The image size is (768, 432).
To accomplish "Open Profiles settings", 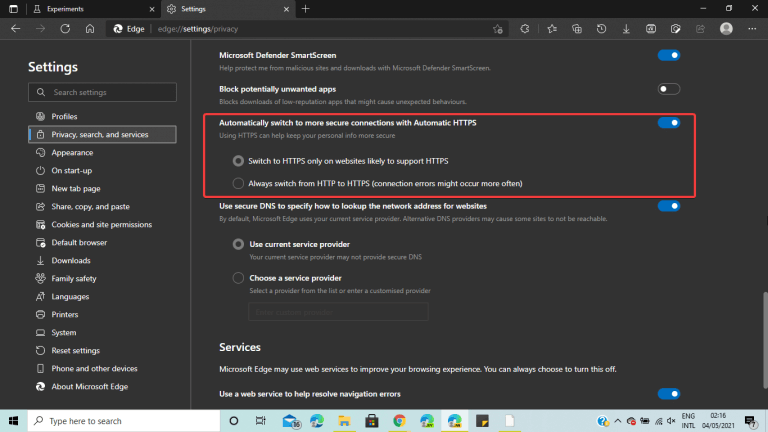I will 102,117.
